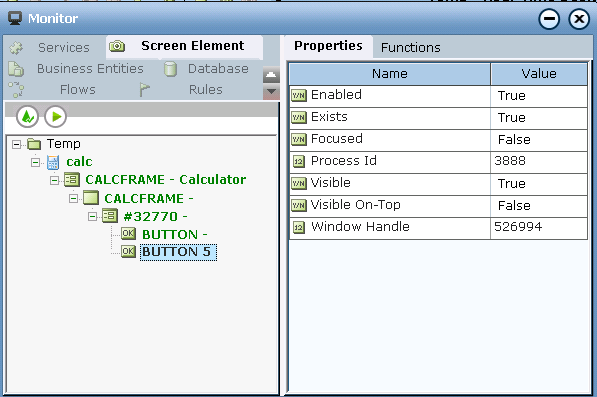Click the green play button icon

pos(56,116)
